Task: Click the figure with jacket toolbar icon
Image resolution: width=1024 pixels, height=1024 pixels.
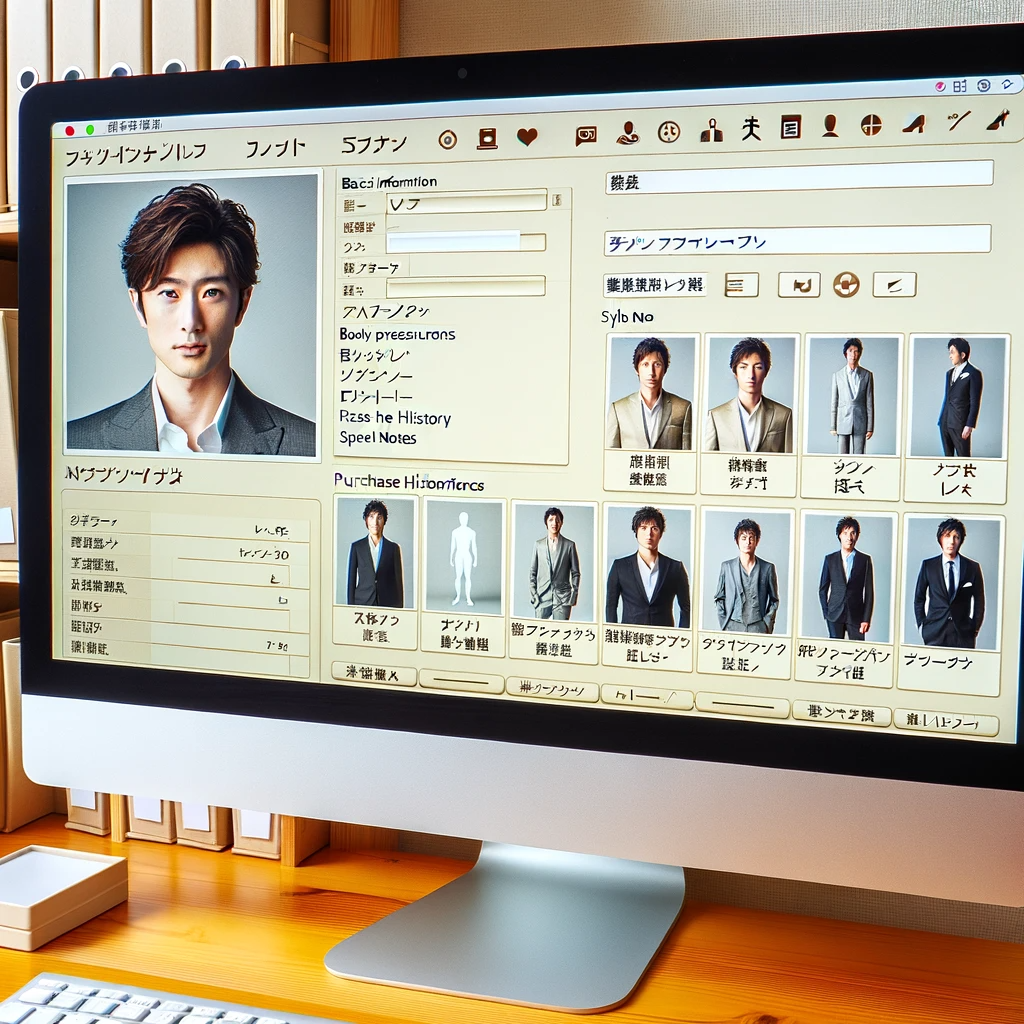Action: tap(711, 131)
